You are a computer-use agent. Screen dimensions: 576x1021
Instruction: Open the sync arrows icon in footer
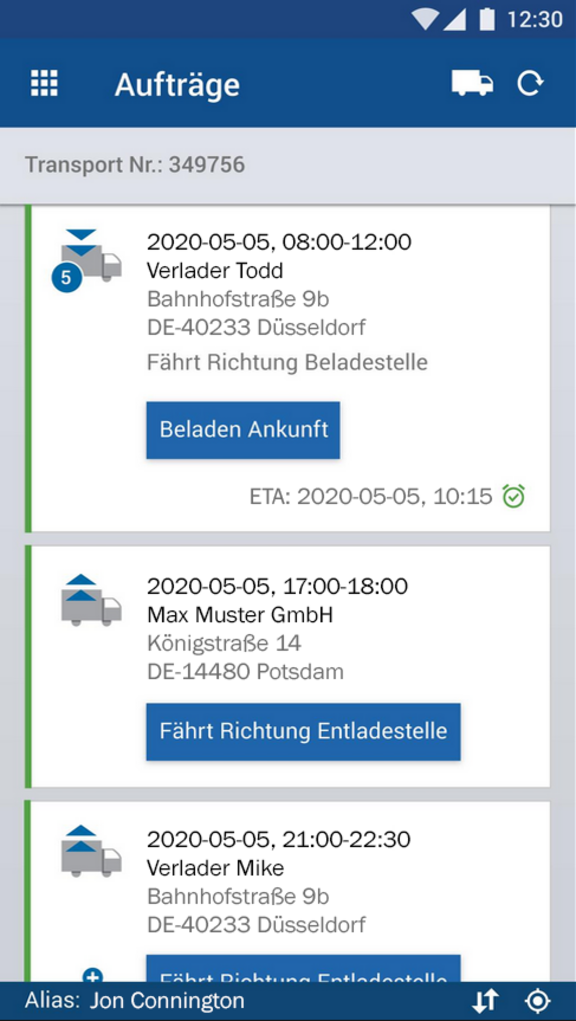tap(486, 1001)
